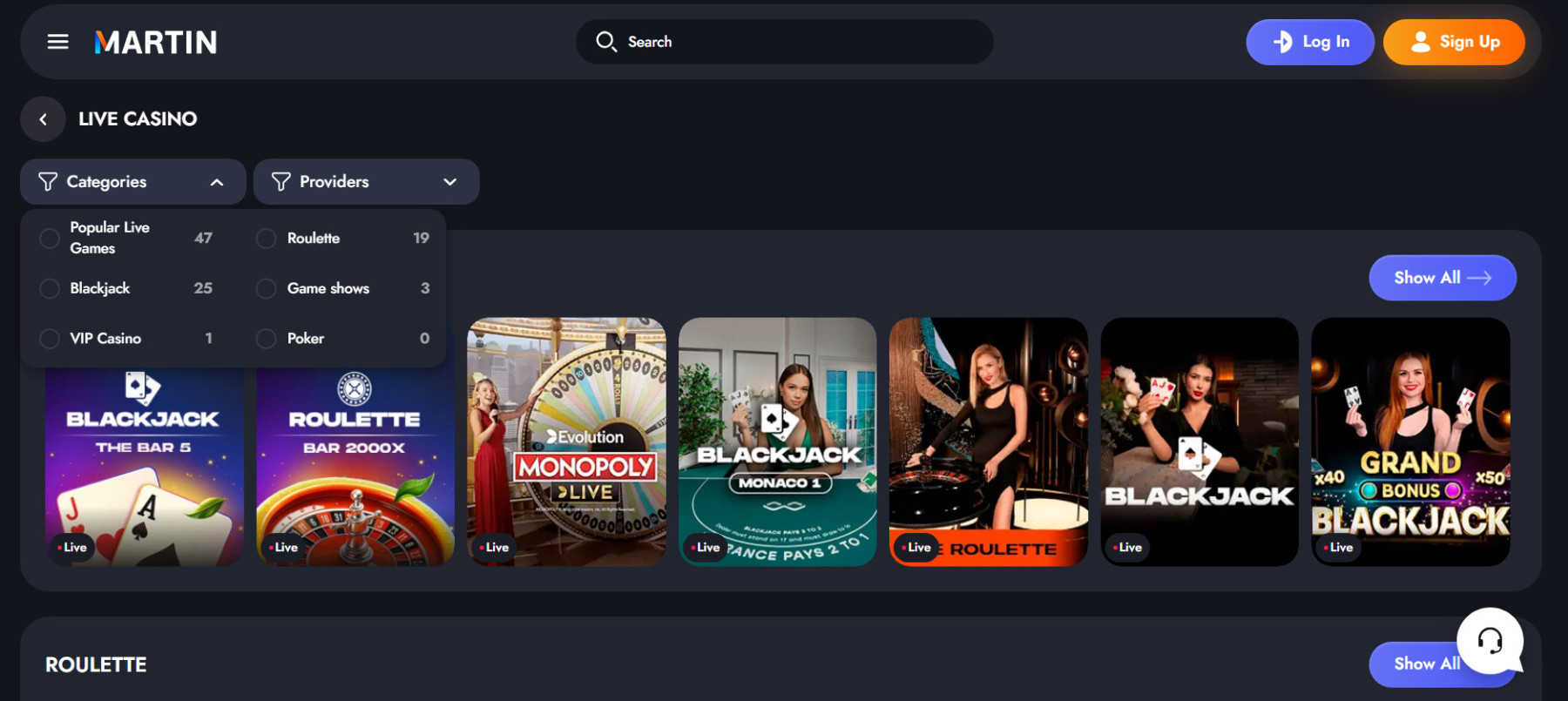Select the Popular Live Games radio option
This screenshot has width=1568, height=701.
50,238
